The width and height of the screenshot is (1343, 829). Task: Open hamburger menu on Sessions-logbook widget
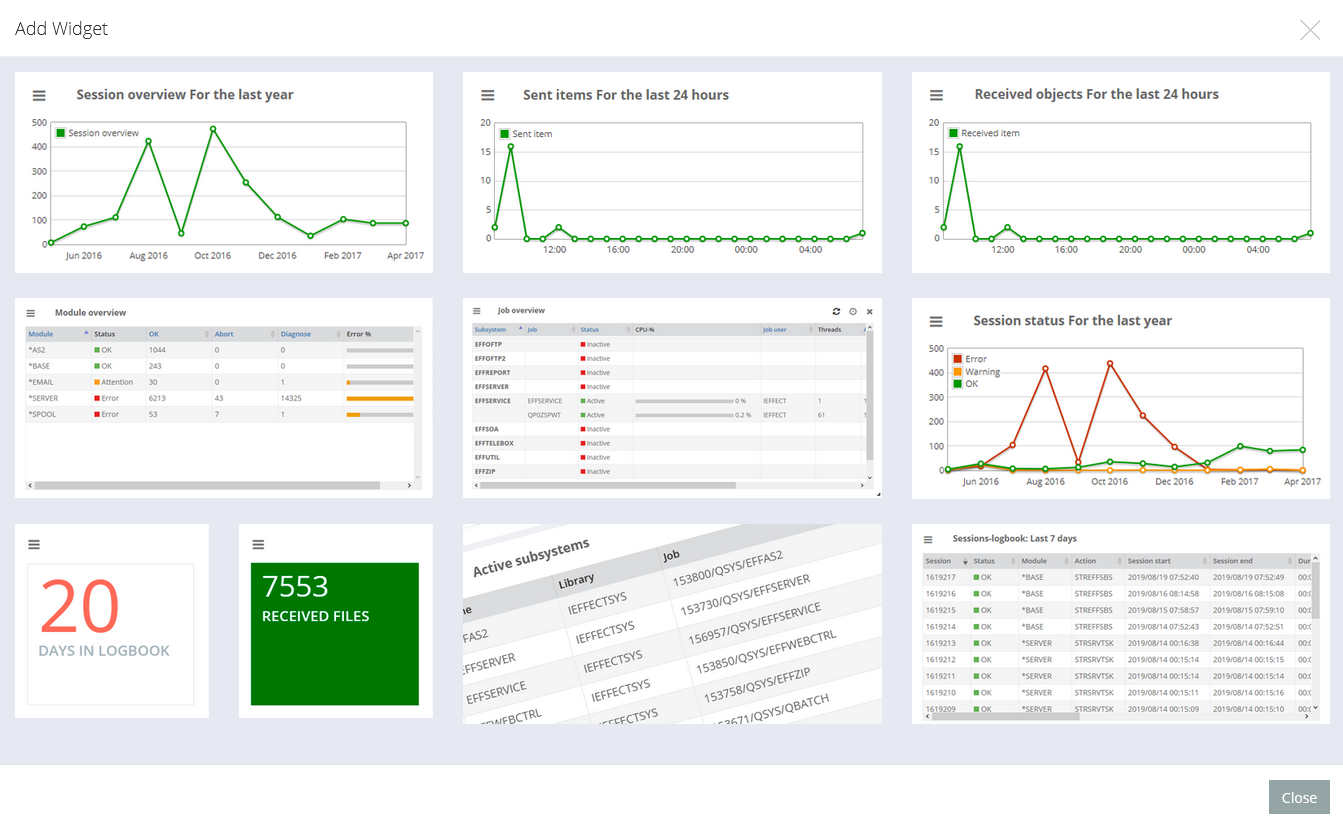click(928, 539)
